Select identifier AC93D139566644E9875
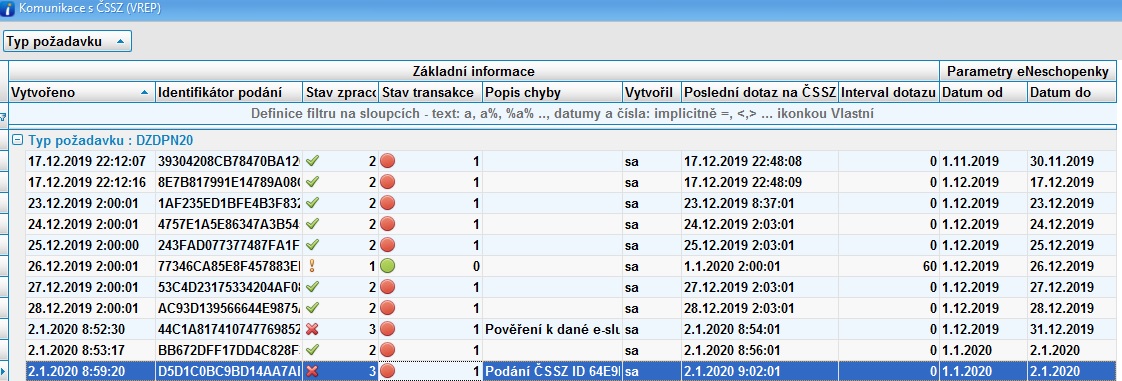This screenshot has width=1122, height=381. 228,308
